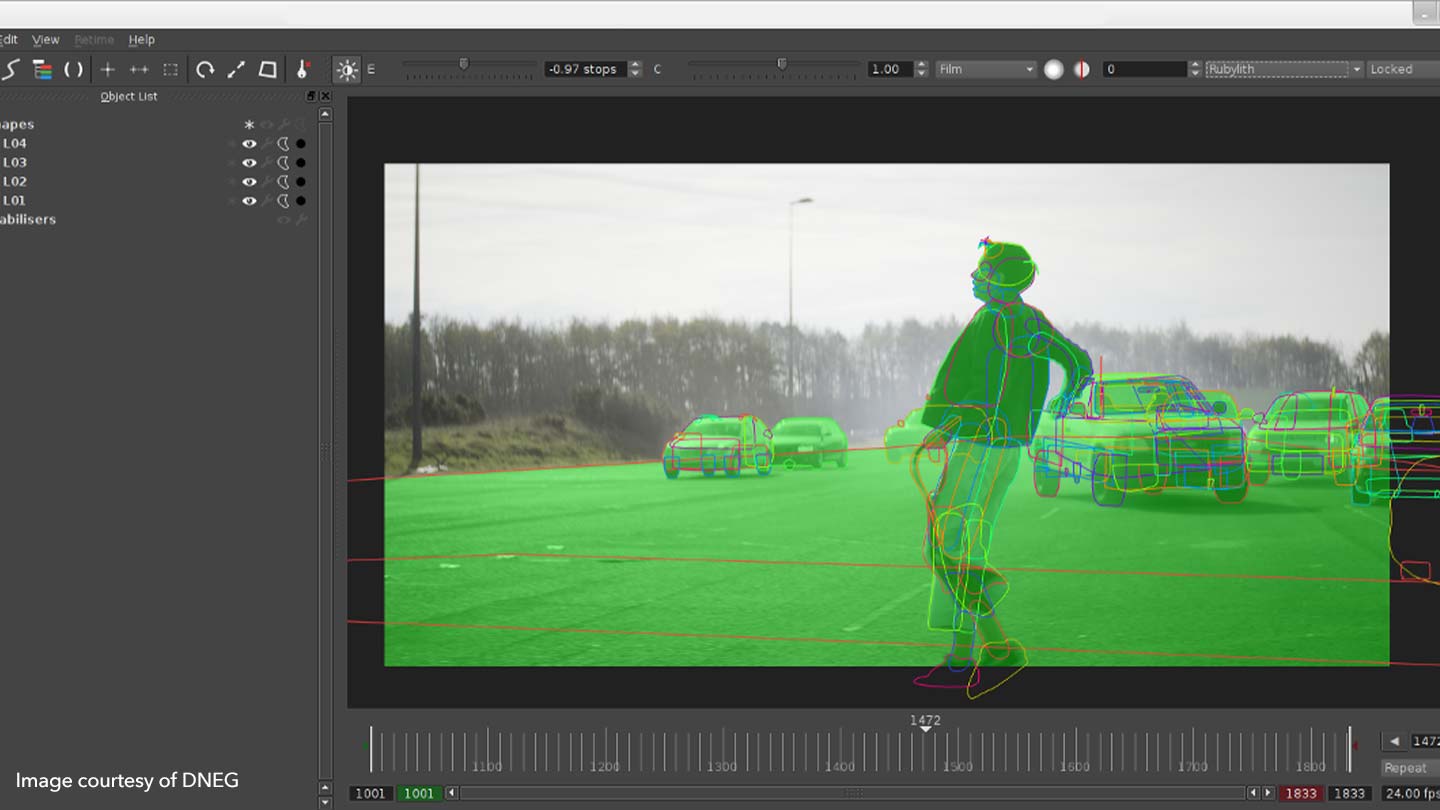Open the View menu
1440x810 pixels.
coord(45,39)
